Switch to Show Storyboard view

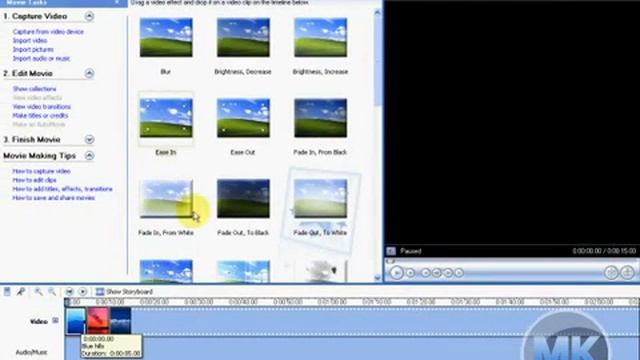coord(124,291)
